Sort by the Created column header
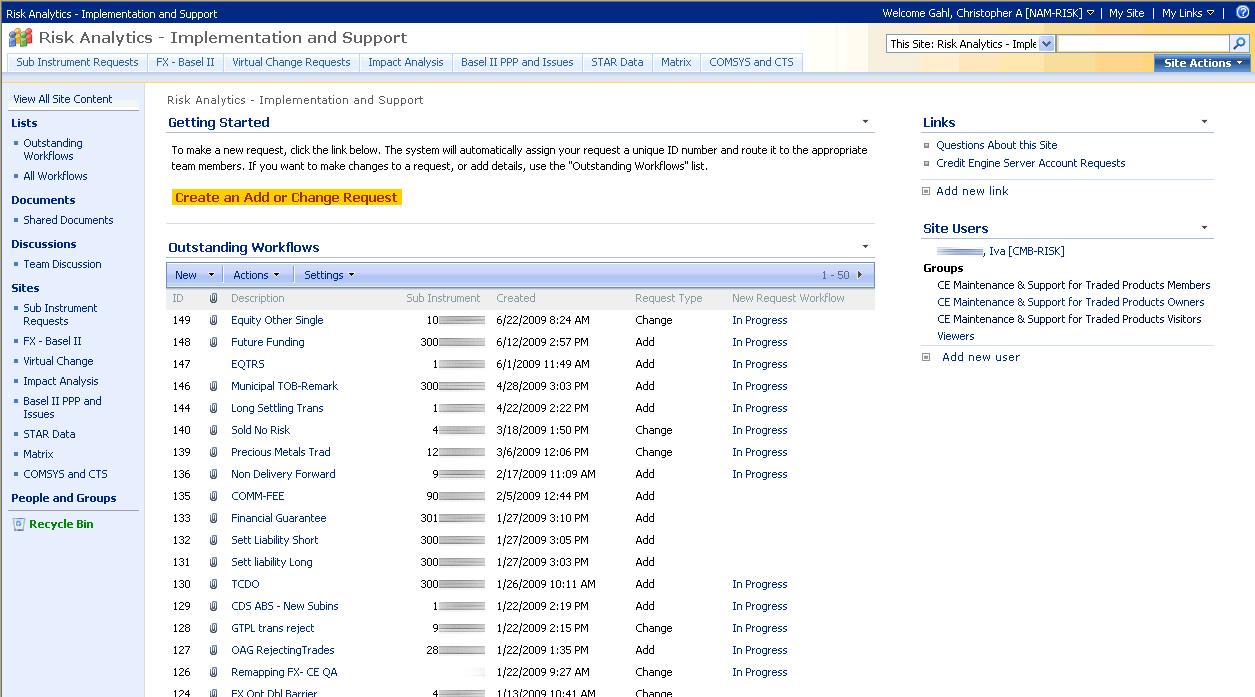The height and width of the screenshot is (697, 1255). point(515,298)
